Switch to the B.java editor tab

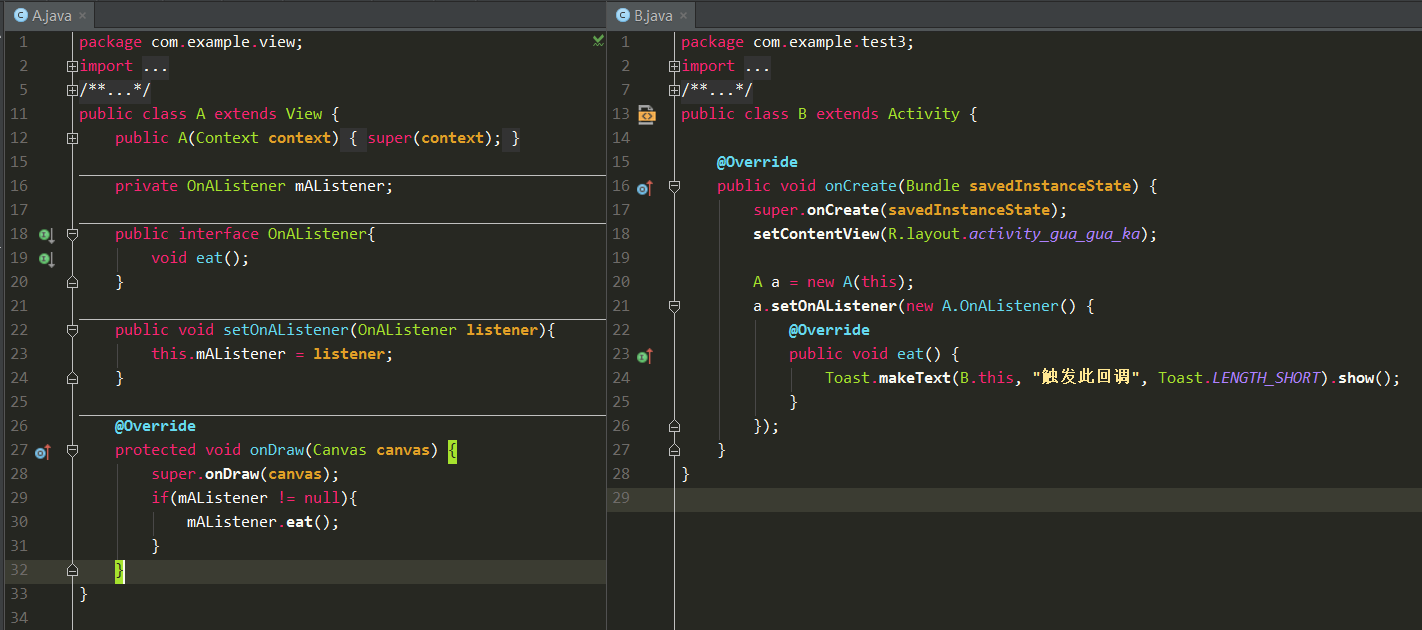652,15
